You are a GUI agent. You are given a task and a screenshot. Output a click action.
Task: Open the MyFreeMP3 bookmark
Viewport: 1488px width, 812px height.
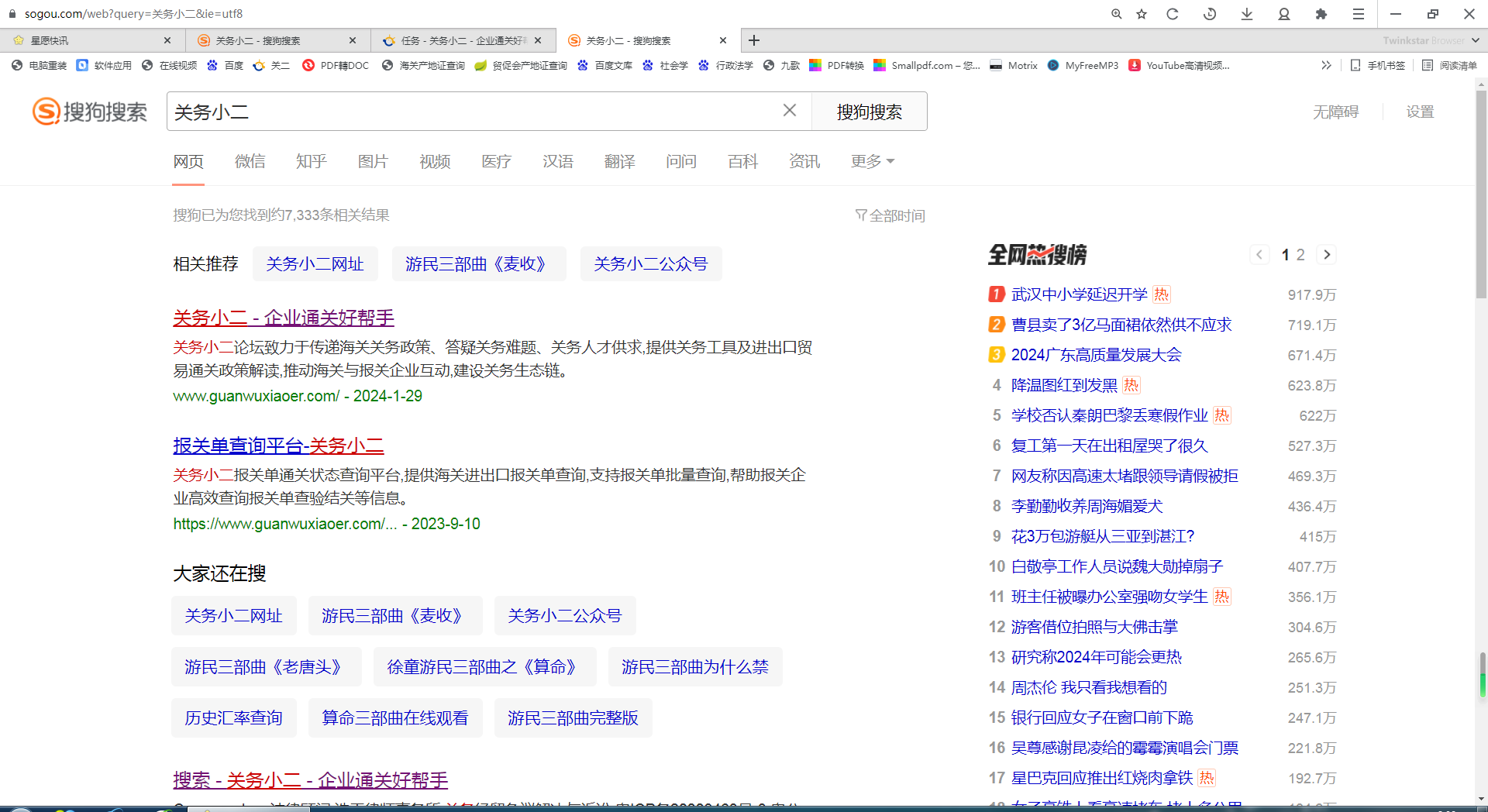pyautogui.click(x=1083, y=66)
